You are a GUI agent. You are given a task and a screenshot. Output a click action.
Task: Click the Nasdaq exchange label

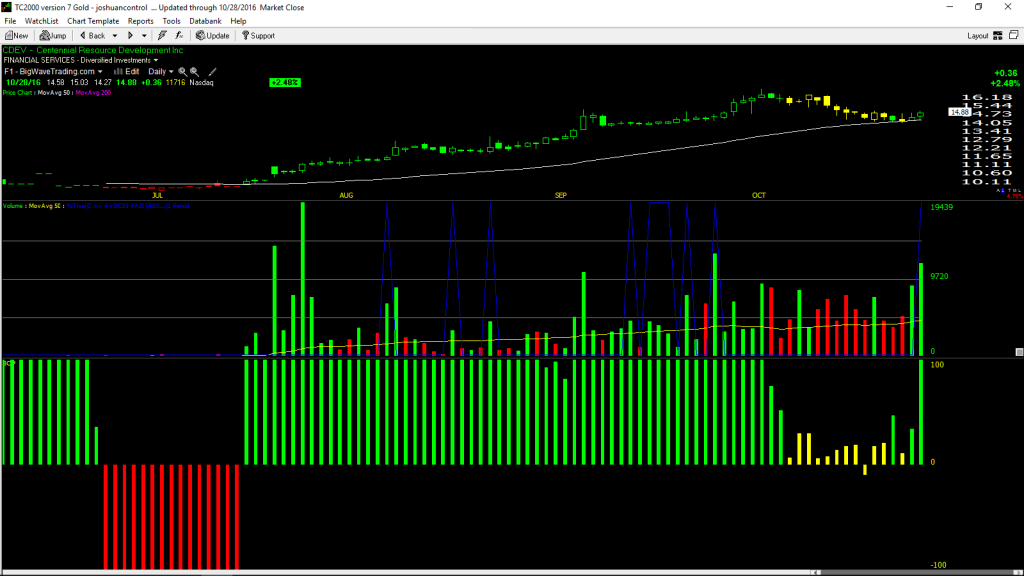(x=202, y=83)
